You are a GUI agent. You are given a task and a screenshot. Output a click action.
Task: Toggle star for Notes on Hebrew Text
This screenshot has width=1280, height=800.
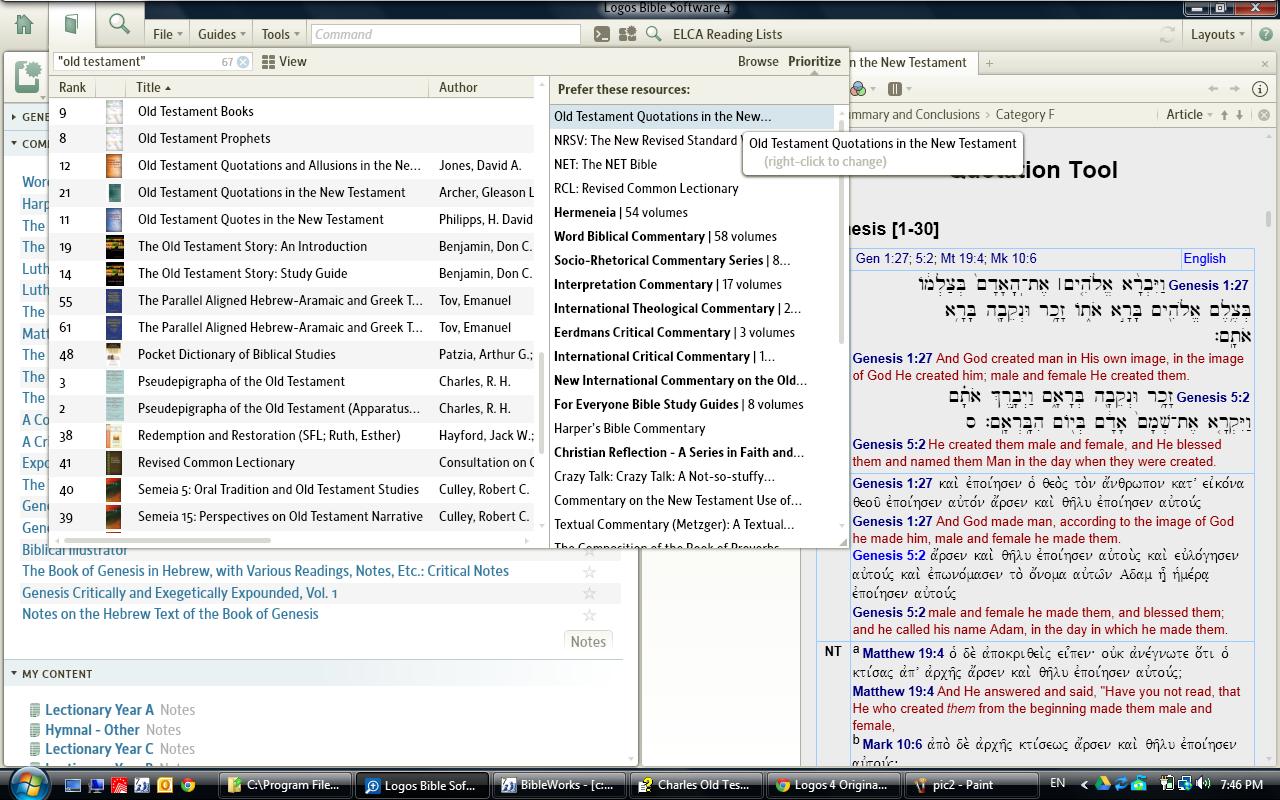[x=589, y=615]
